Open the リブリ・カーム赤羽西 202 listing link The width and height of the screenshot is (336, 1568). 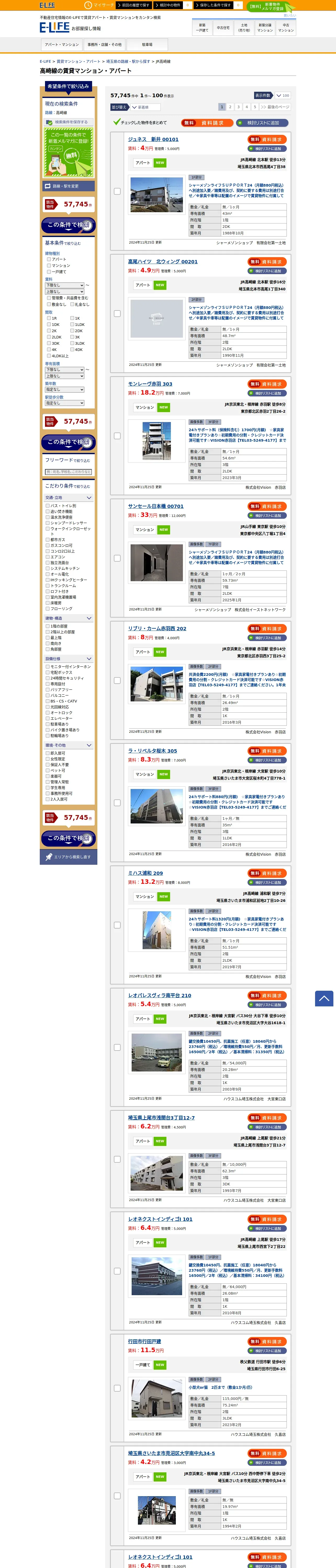click(157, 629)
